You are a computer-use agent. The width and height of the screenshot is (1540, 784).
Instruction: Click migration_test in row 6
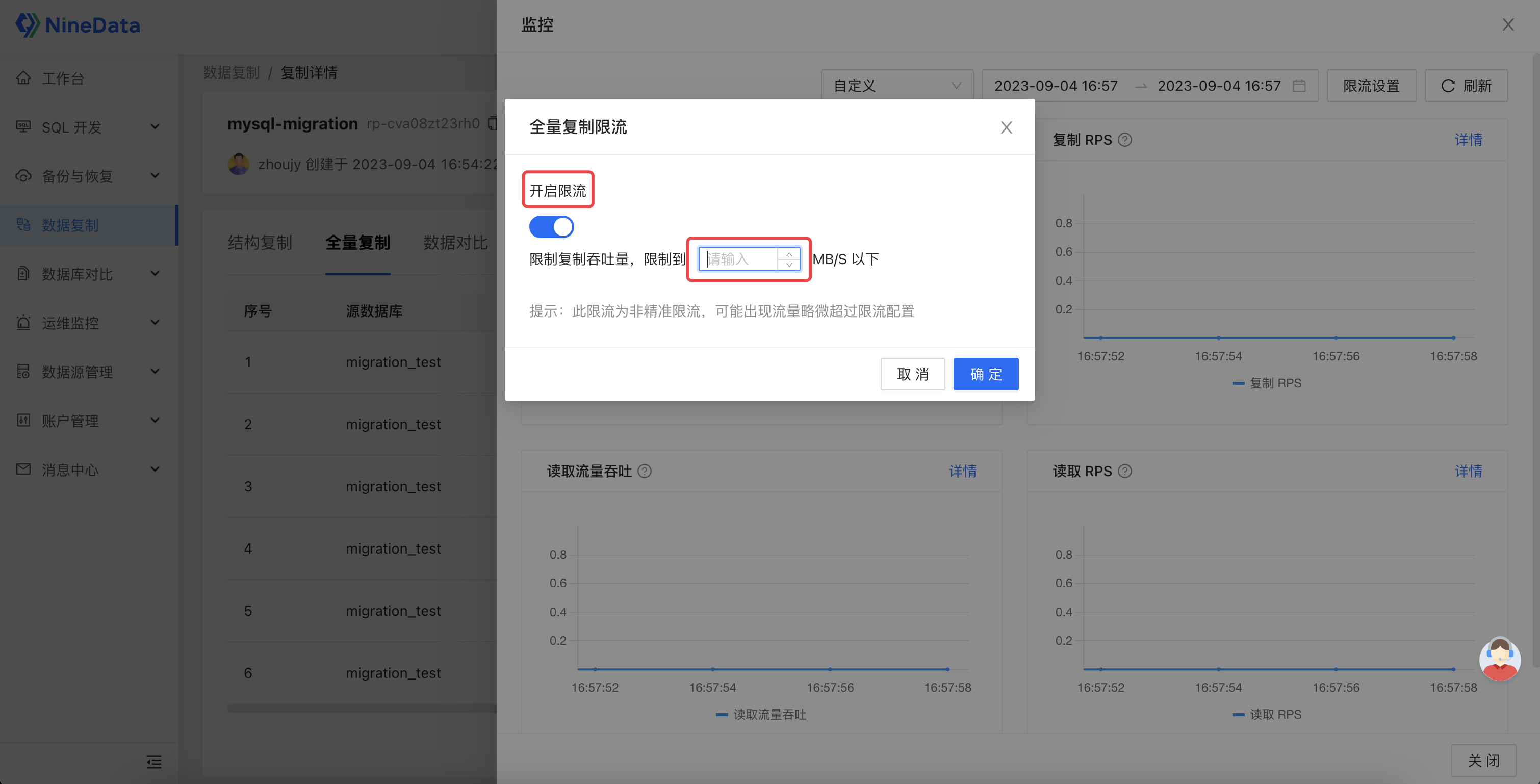[x=393, y=673]
